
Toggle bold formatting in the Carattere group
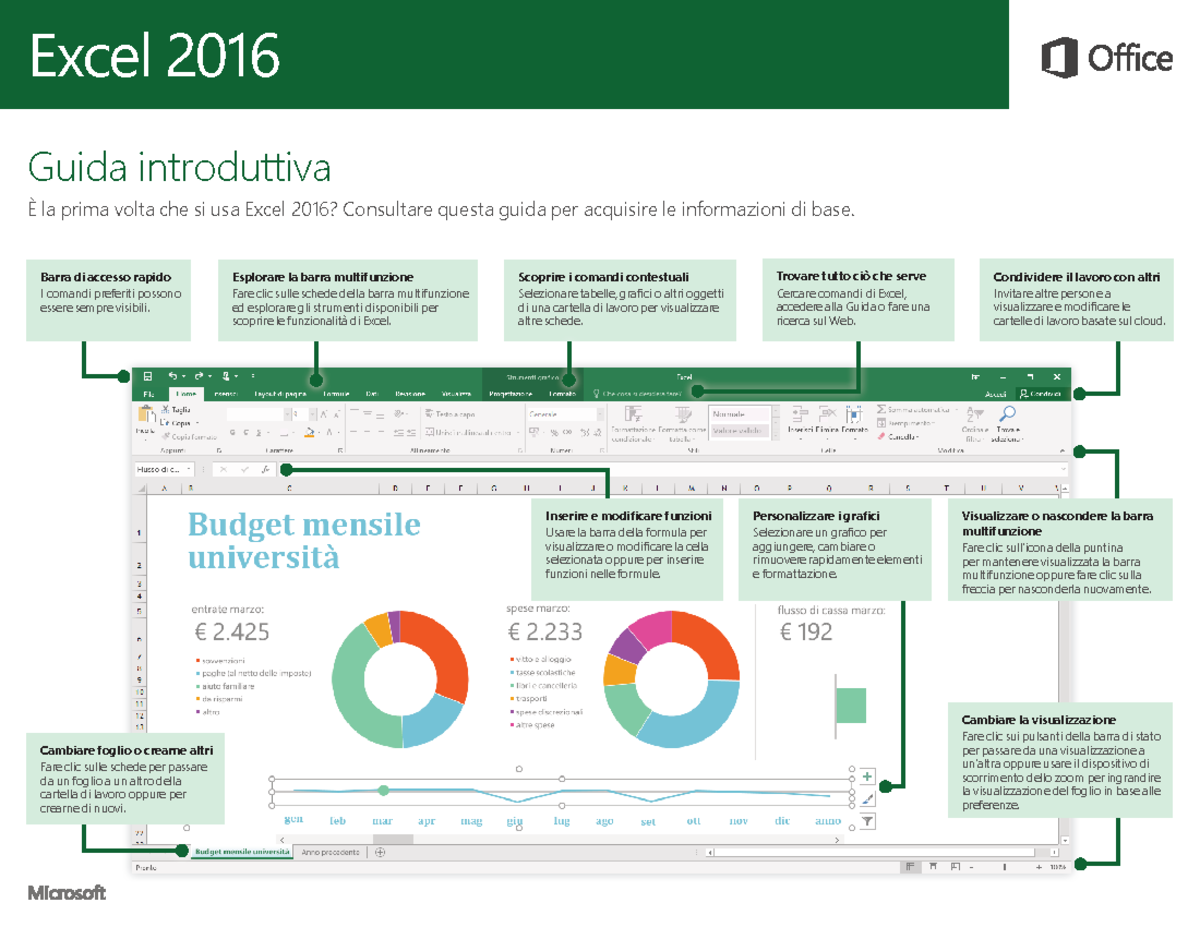coord(232,431)
